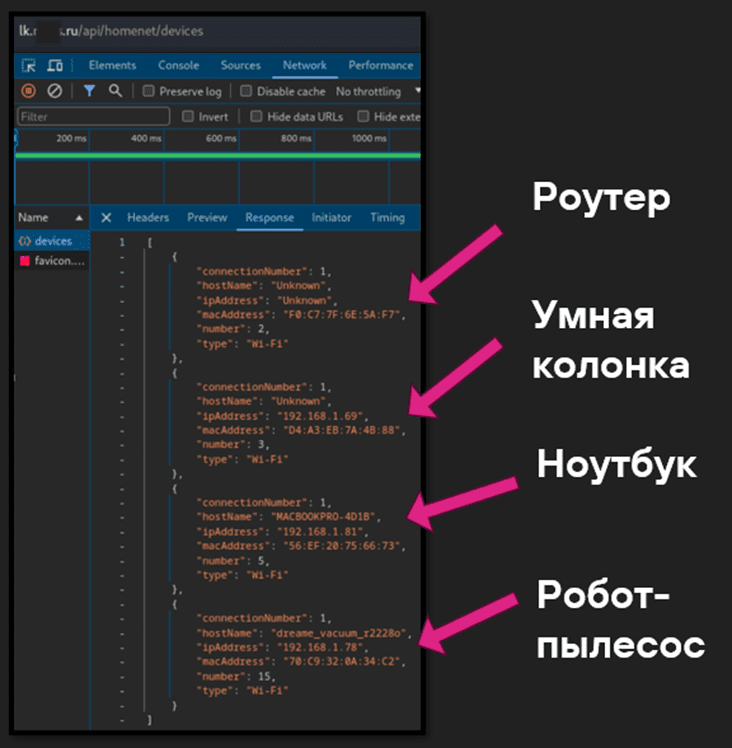The width and height of the screenshot is (732, 748).
Task: Select the favicon request in list
Action: tap(54, 261)
